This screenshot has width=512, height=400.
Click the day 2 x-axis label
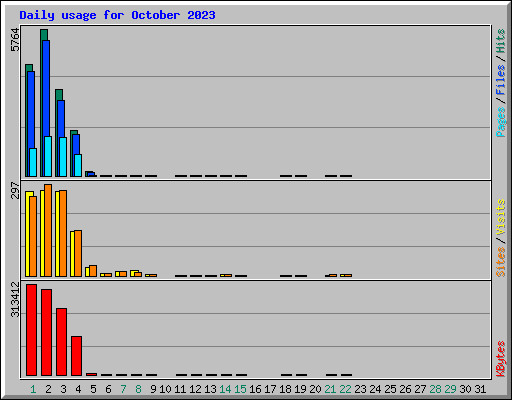(48, 389)
